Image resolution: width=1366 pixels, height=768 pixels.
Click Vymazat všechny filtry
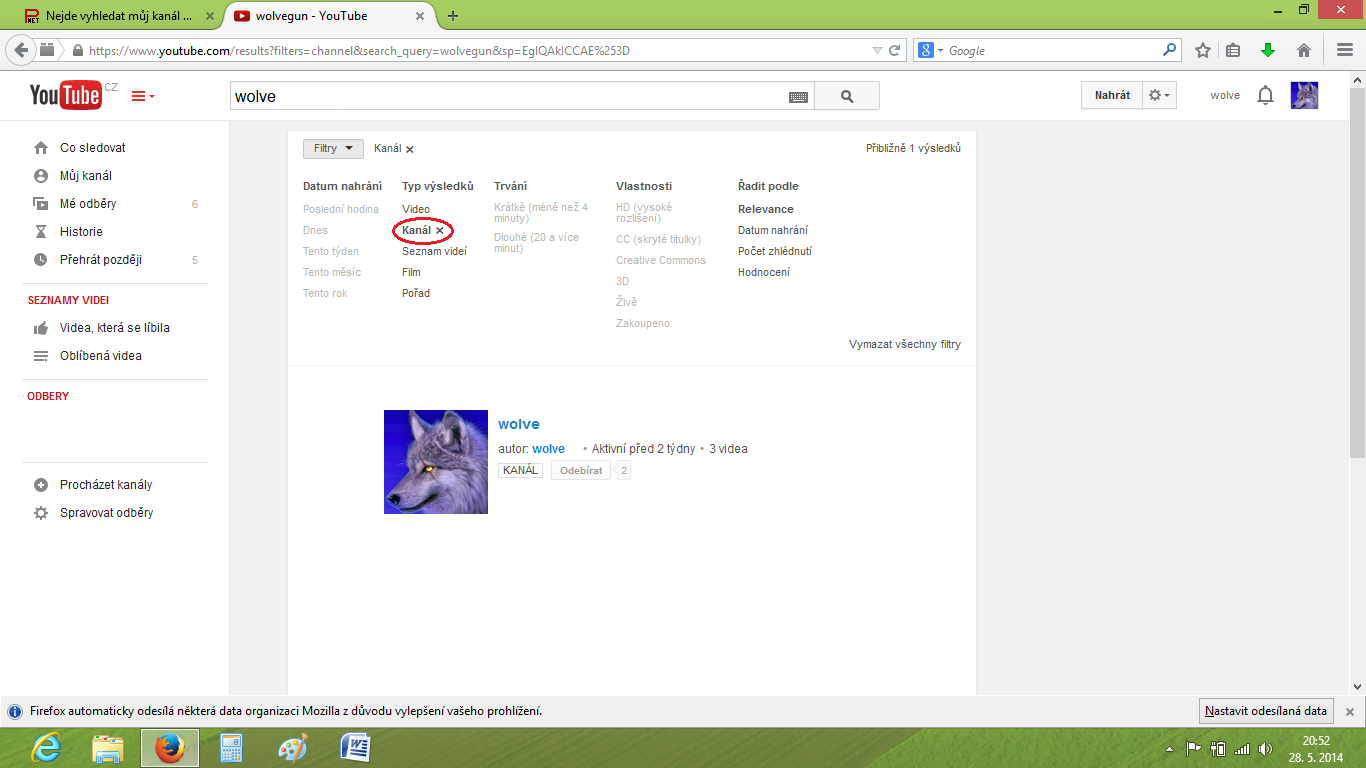905,344
